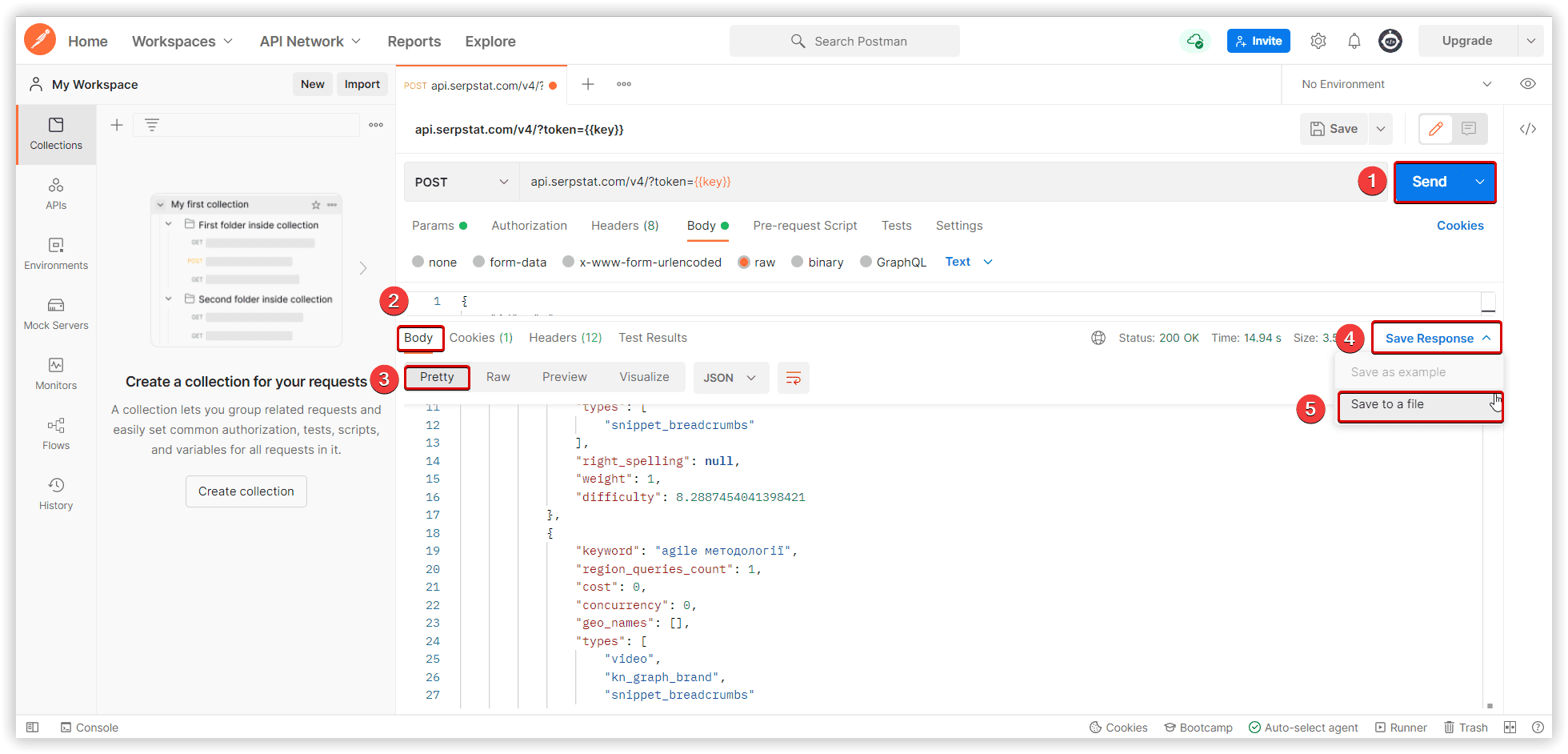This screenshot has width=1568, height=754.
Task: Open the Mock Servers sidebar panel
Action: [x=56, y=314]
